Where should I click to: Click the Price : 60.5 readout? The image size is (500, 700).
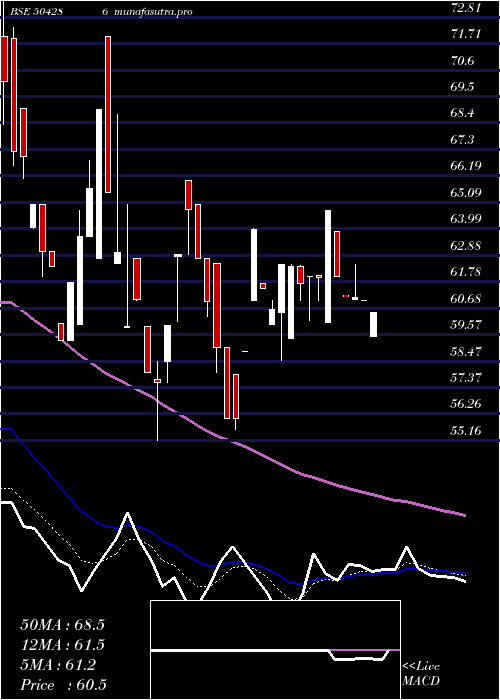63,685
